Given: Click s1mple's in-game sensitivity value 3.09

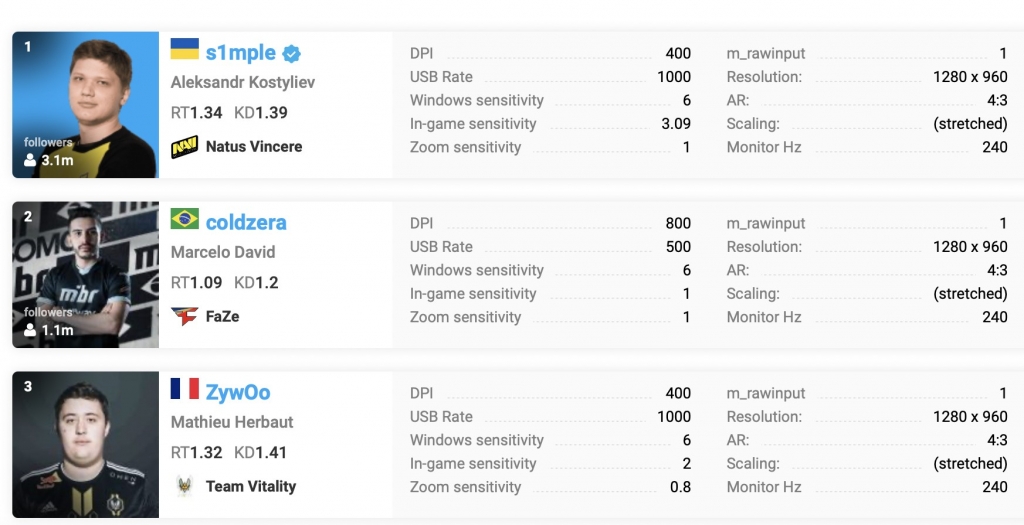Looking at the screenshot, I should 676,124.
